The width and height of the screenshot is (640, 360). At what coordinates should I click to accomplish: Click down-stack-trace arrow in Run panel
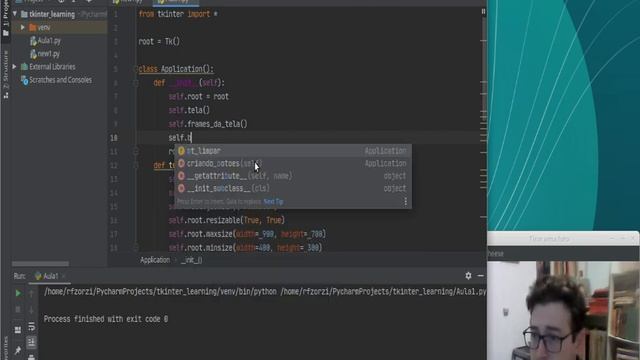click(x=31, y=310)
